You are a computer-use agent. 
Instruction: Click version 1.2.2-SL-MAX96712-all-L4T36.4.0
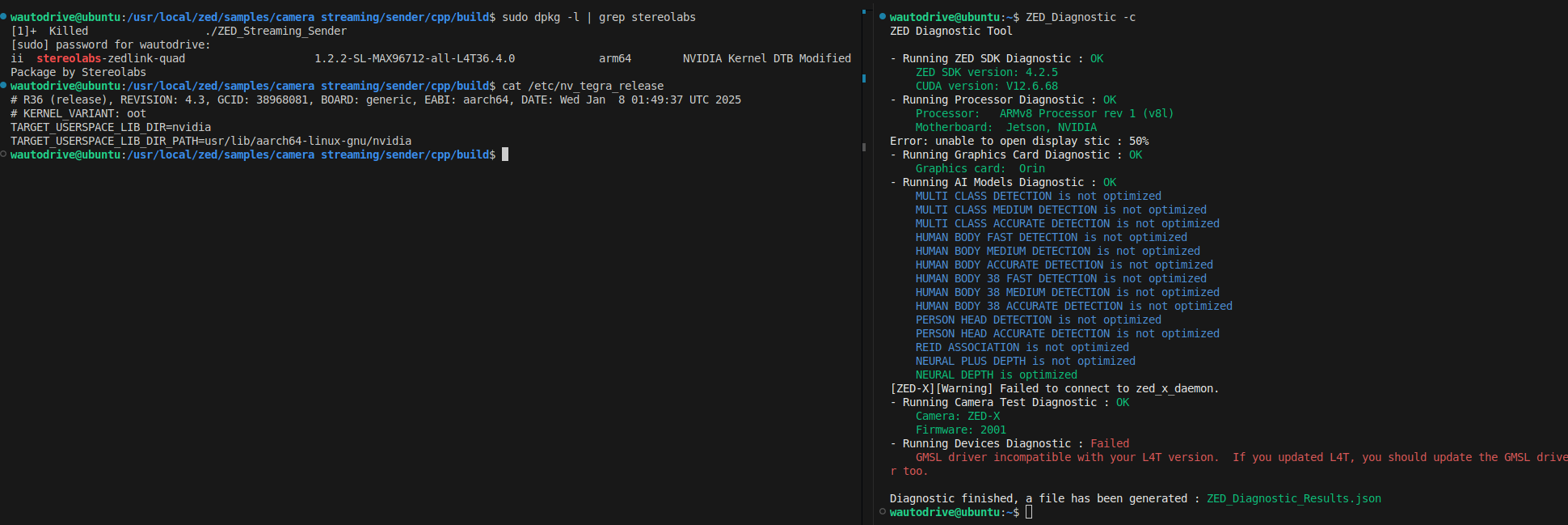tap(415, 58)
